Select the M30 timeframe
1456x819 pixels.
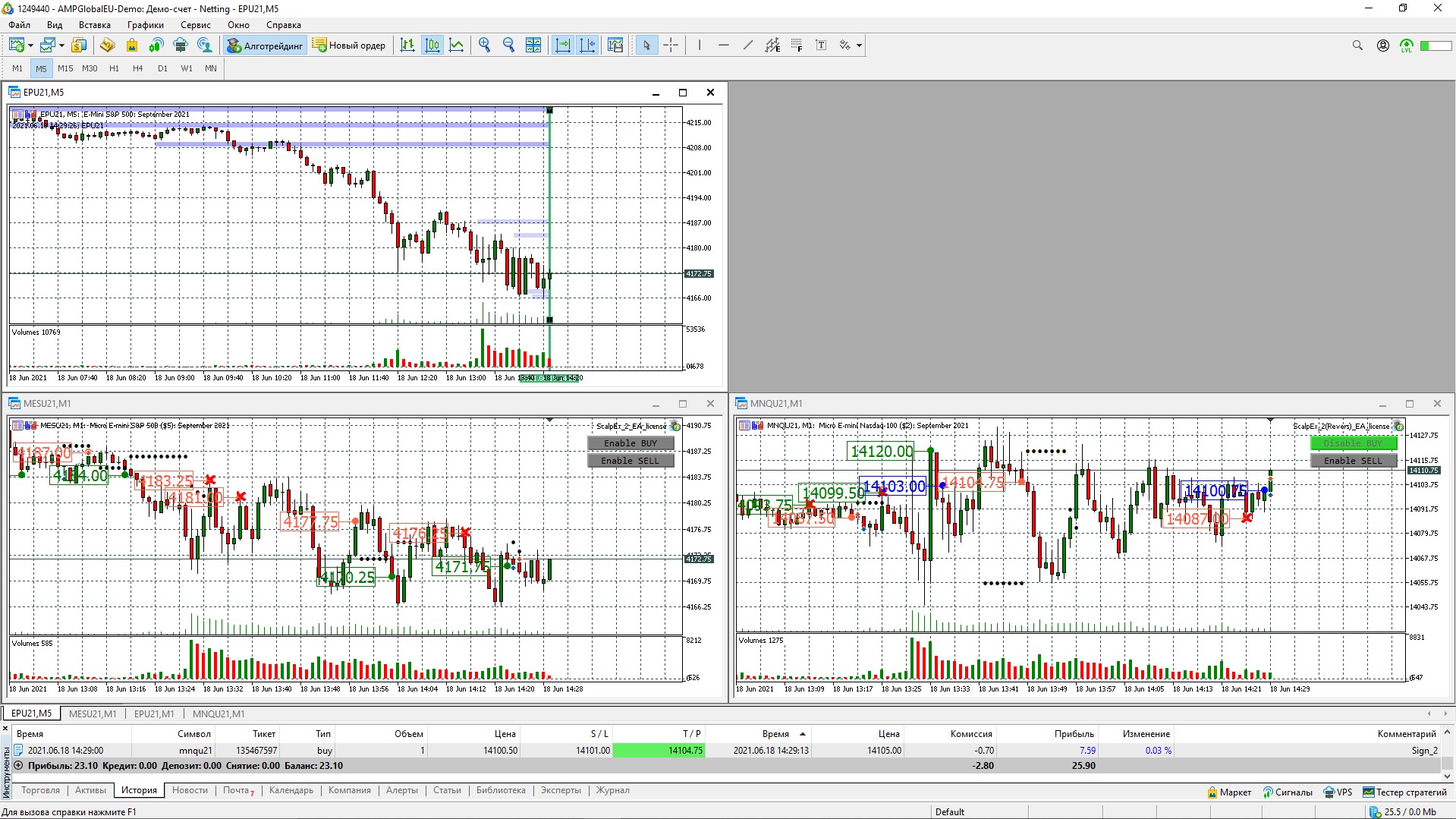(90, 68)
